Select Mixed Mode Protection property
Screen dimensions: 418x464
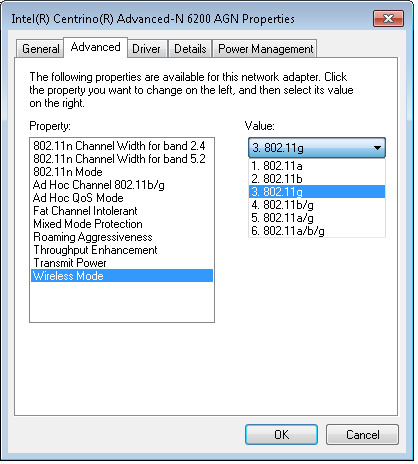pos(122,224)
